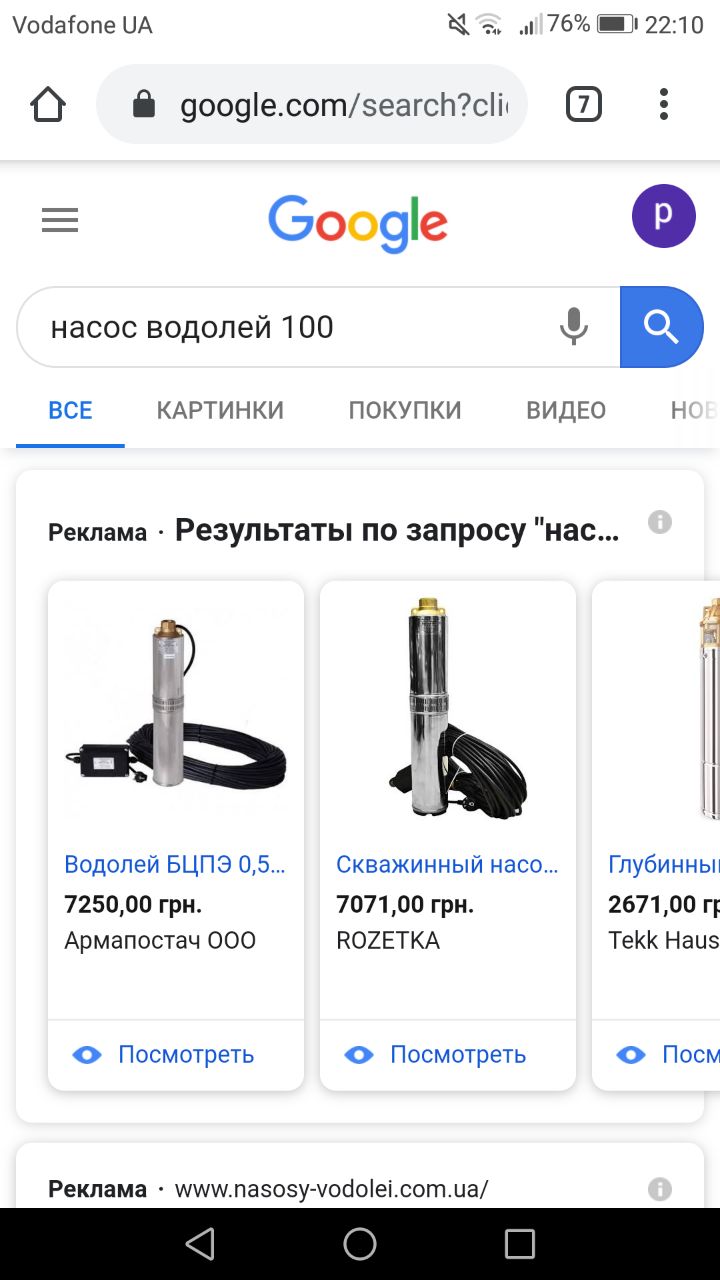Open Chrome three-dot overflow menu
Image resolution: width=720 pixels, height=1280 pixels.
[x=664, y=104]
